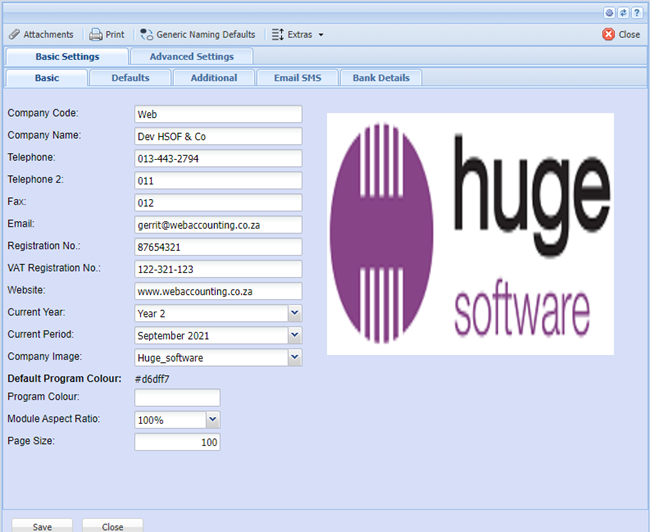Open the Defaults tab
650x532 pixels.
point(130,78)
